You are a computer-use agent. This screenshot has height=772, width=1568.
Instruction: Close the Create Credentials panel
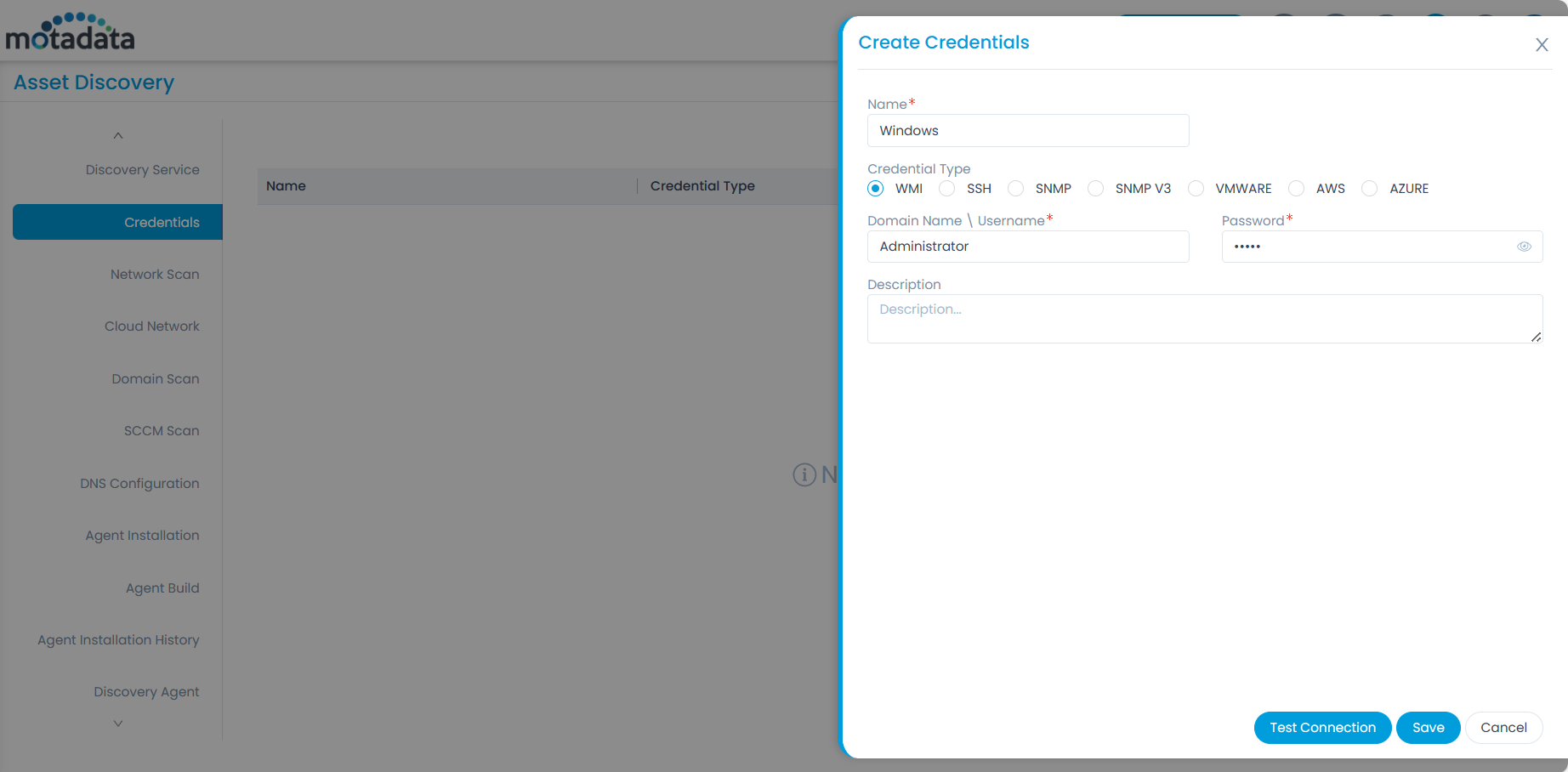click(1541, 45)
